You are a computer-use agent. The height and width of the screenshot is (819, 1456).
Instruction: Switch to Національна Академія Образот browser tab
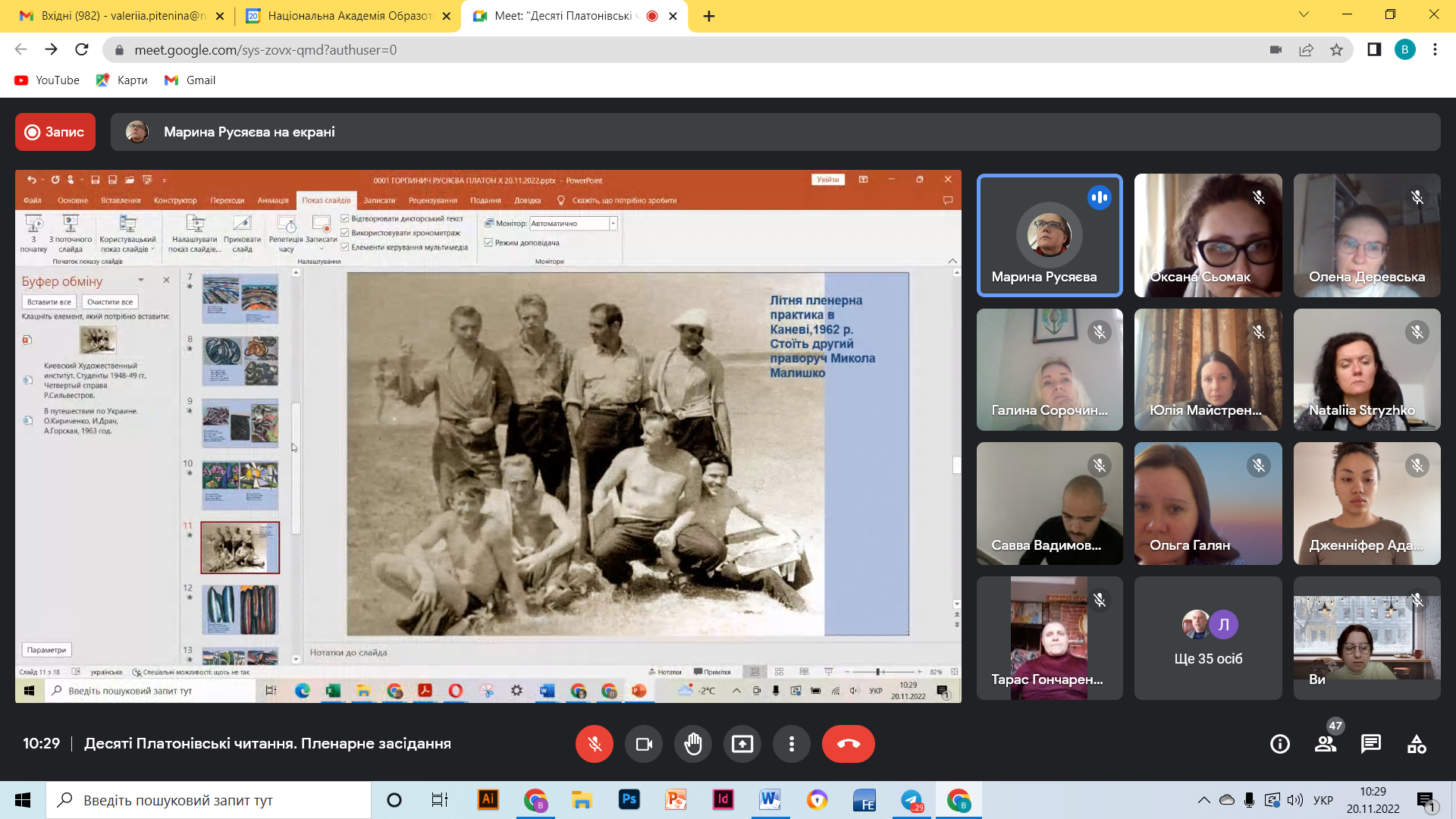tap(348, 16)
